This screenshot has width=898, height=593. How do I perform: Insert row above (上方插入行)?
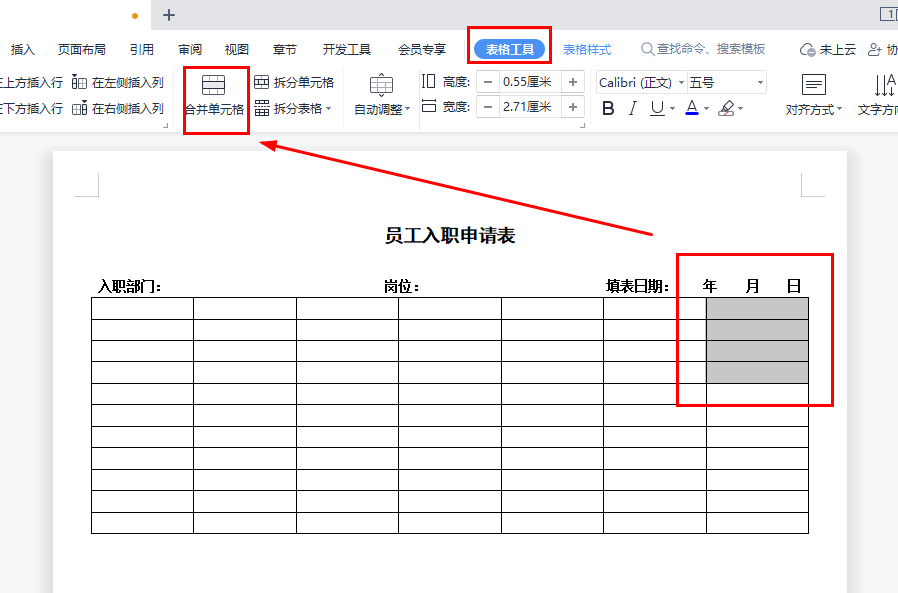click(31, 83)
